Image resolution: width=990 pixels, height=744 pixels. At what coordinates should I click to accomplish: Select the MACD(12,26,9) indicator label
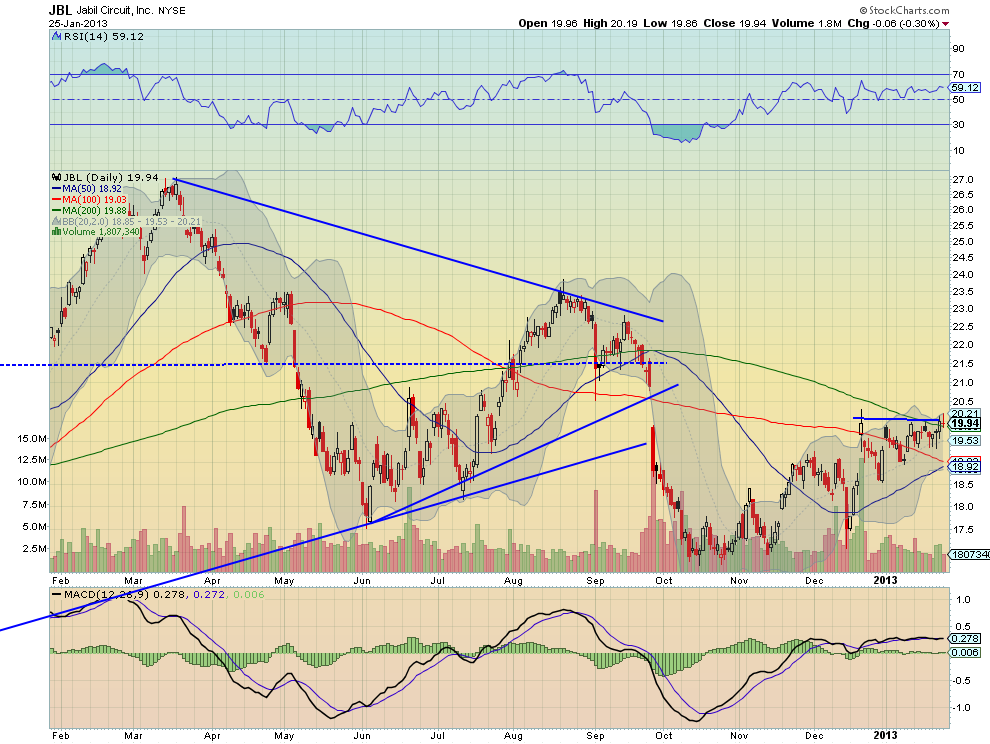(93, 598)
